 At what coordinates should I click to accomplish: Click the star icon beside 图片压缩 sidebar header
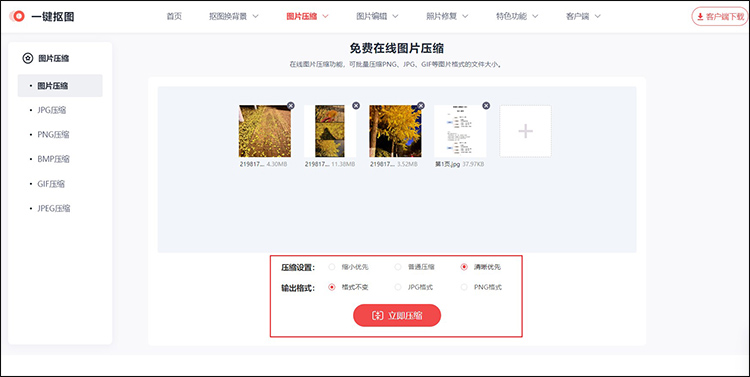(28, 58)
